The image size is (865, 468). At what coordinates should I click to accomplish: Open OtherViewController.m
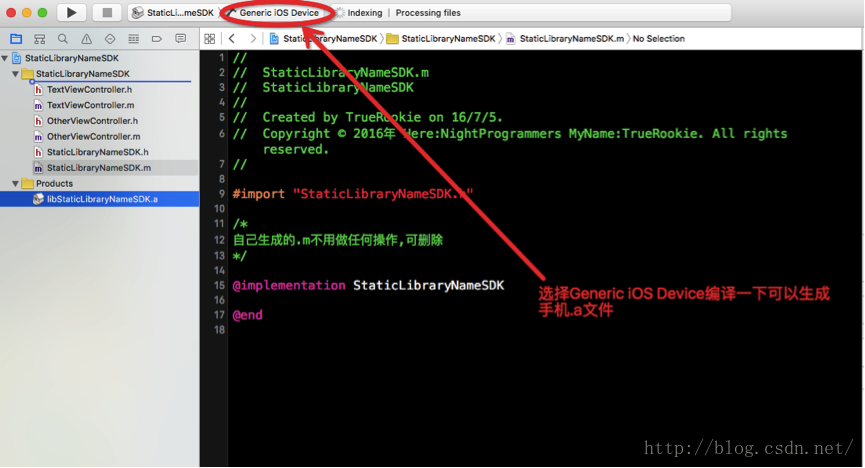tap(93, 136)
